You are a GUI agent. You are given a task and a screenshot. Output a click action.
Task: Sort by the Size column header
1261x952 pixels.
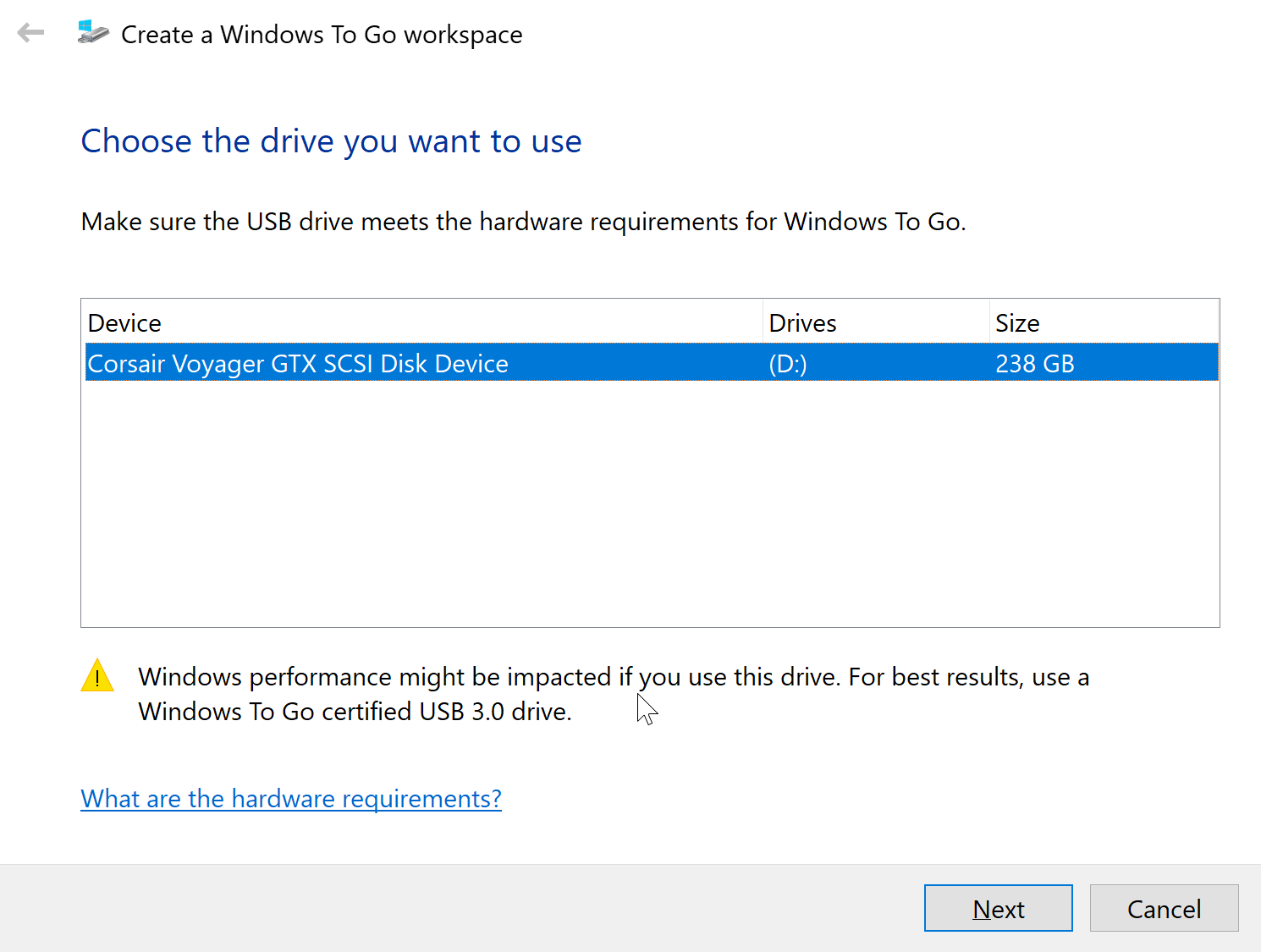1104,322
